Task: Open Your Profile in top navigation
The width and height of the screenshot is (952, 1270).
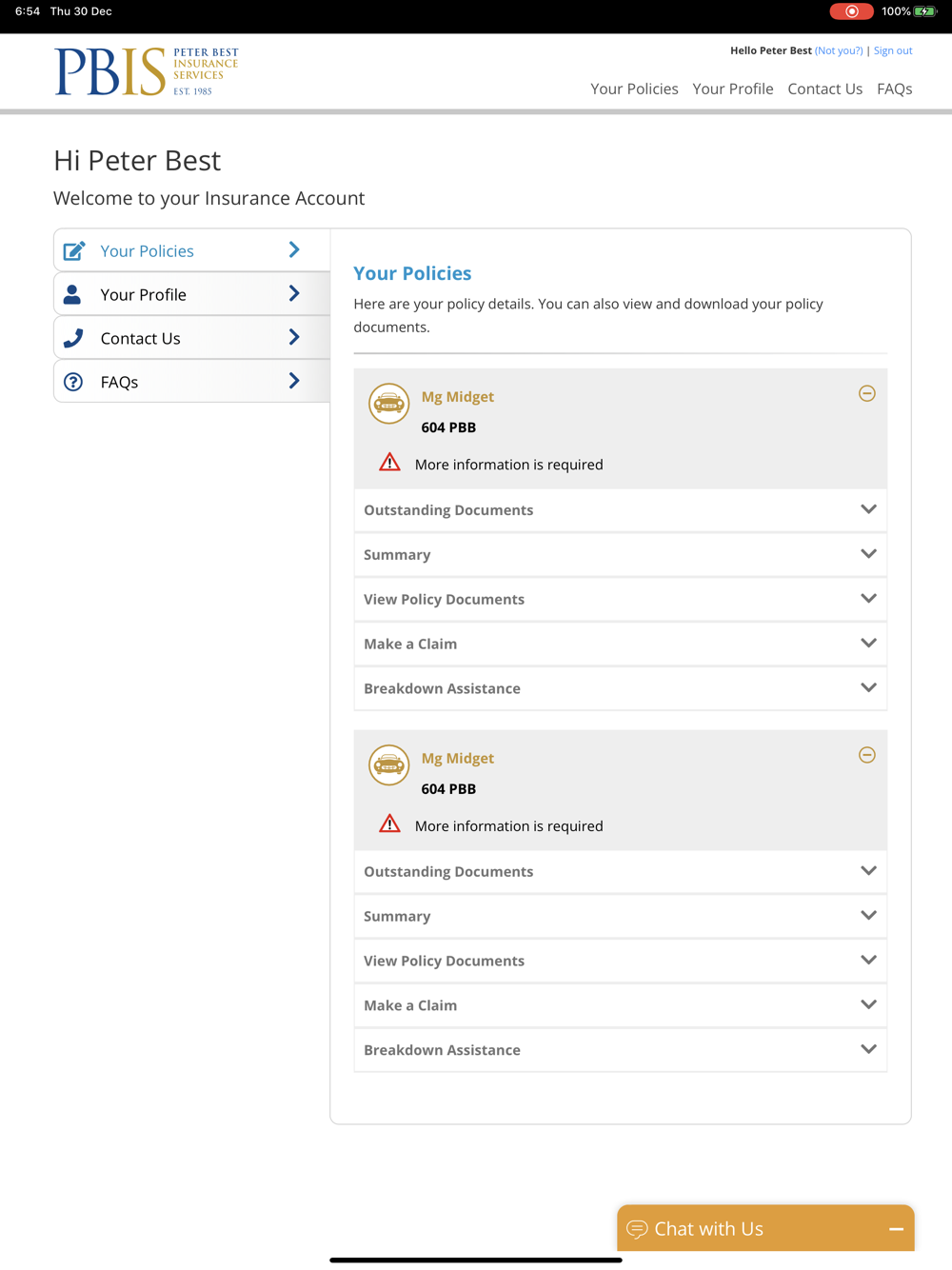Action: tap(732, 89)
